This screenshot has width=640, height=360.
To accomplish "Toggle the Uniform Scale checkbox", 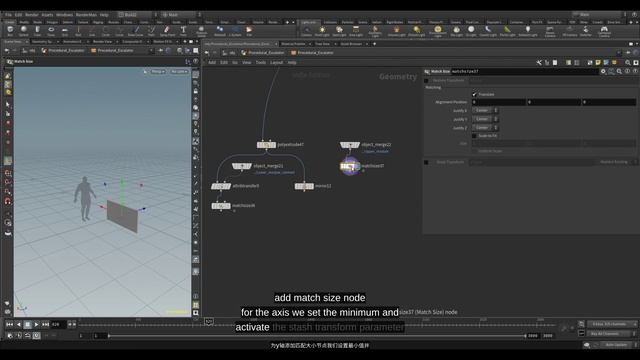I will pyautogui.click(x=475, y=151).
